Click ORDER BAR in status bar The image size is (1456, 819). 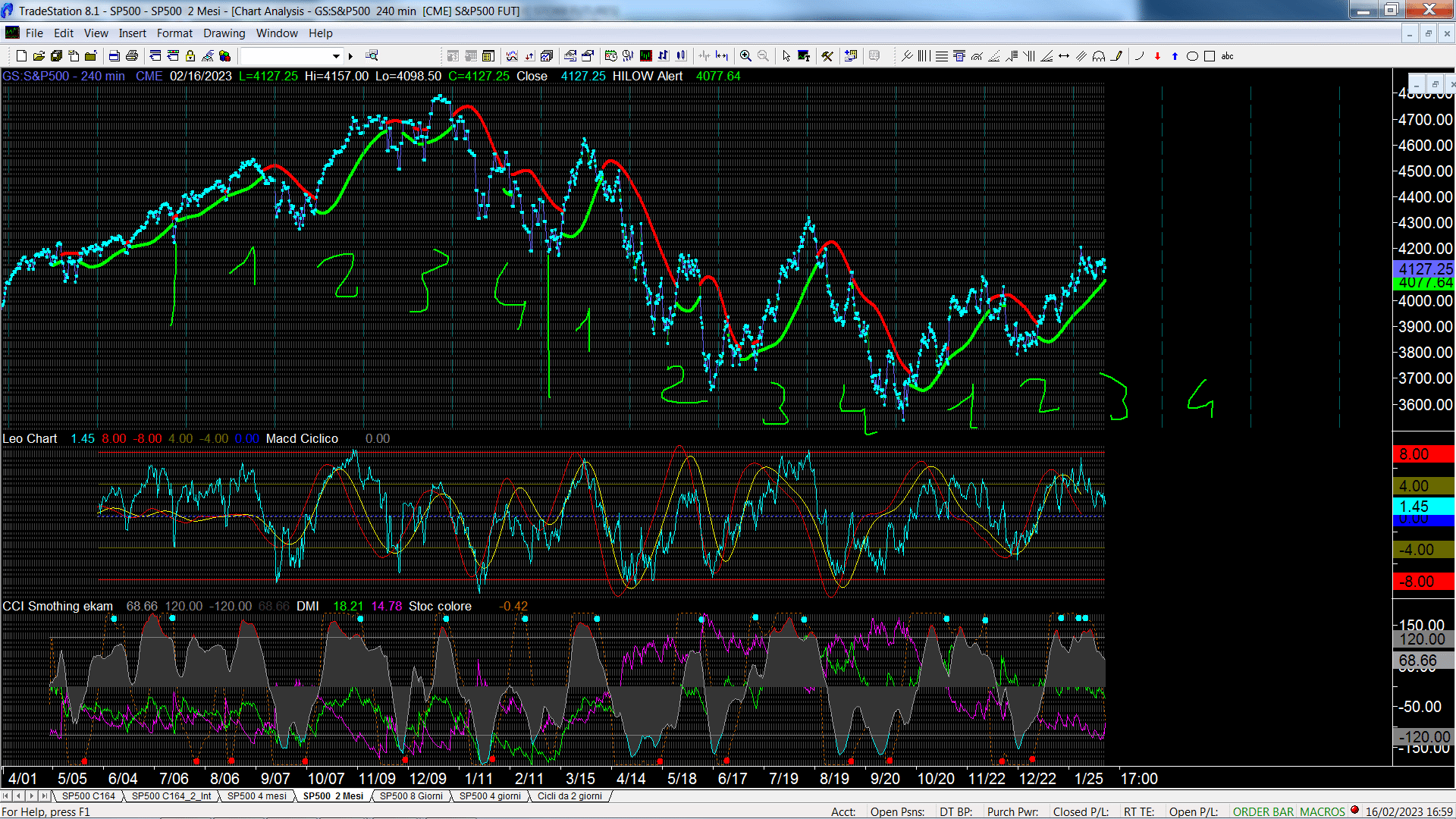[x=1263, y=811]
